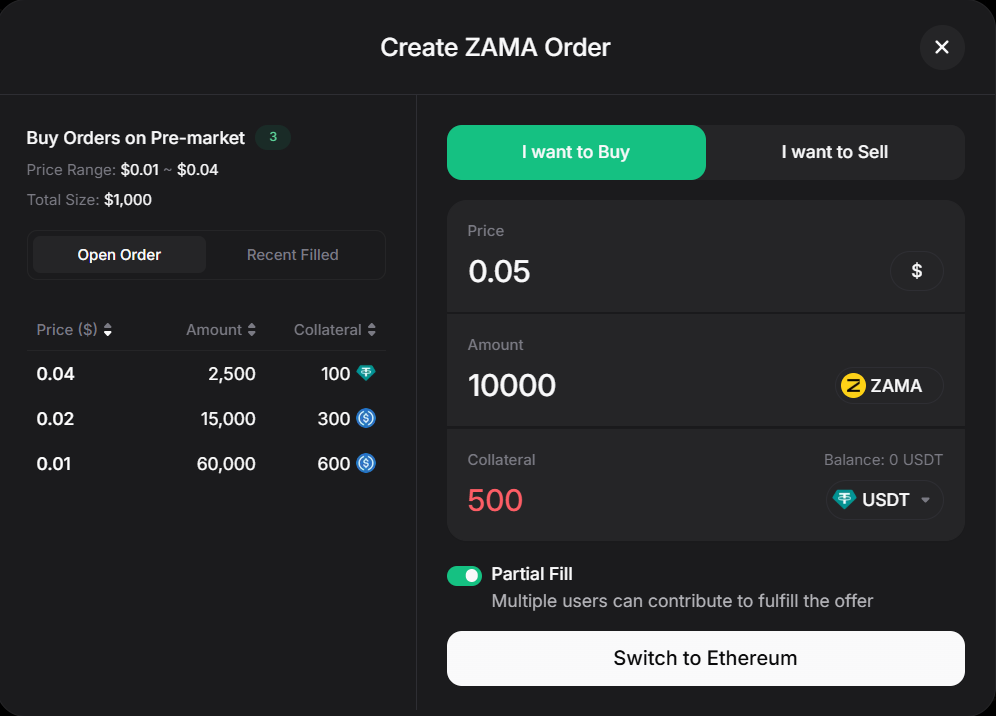
Task: Select the 'I want to Buy' option
Action: (576, 152)
